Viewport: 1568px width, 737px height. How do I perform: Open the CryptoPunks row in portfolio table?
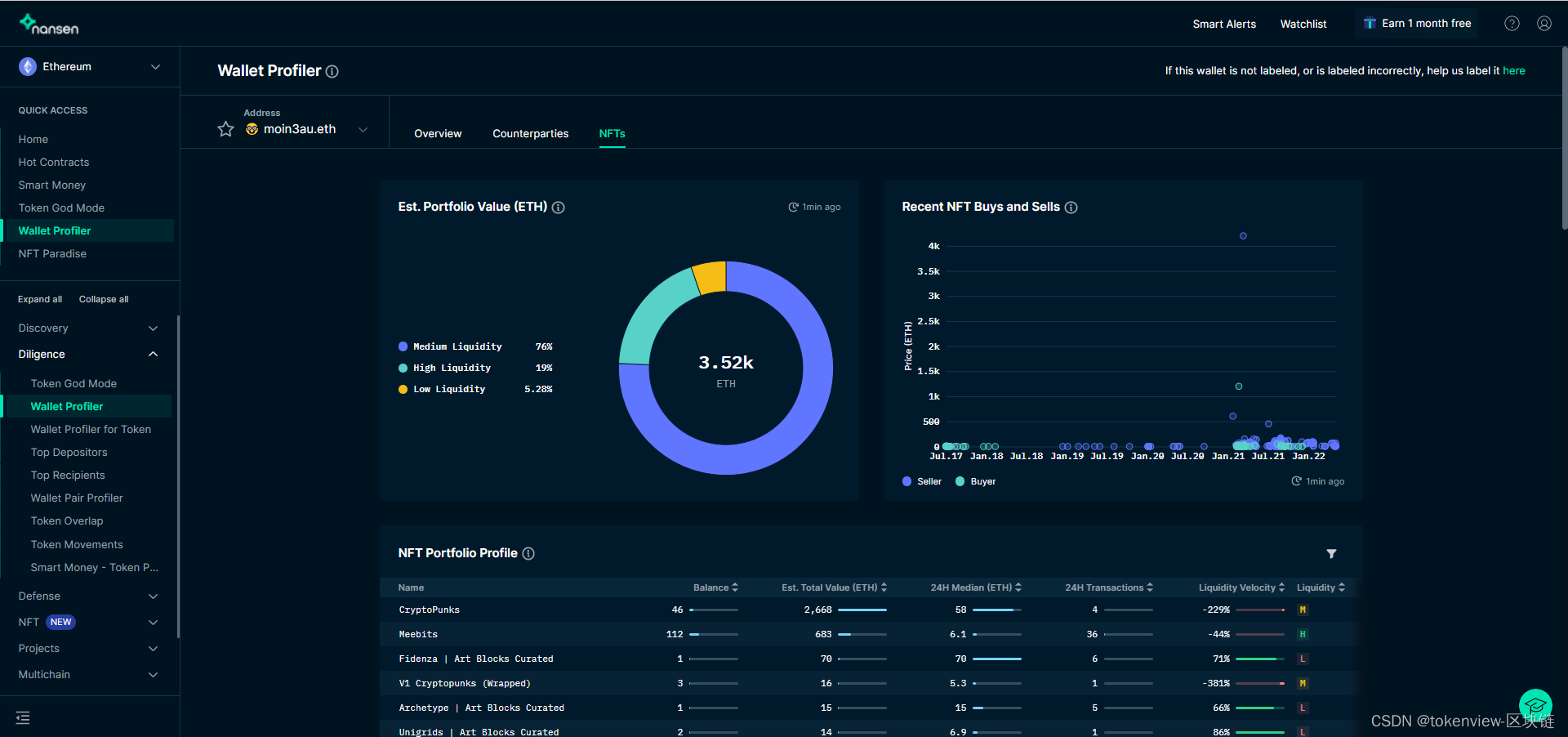coord(871,610)
